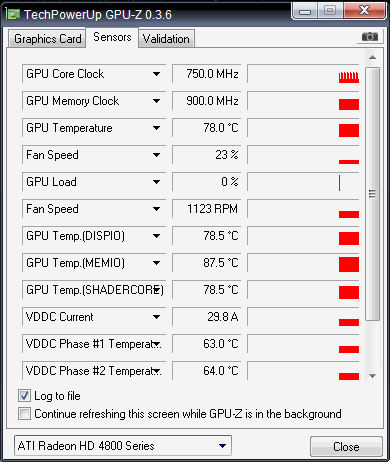Expand the GPU Load dropdown arrow

pos(156,182)
